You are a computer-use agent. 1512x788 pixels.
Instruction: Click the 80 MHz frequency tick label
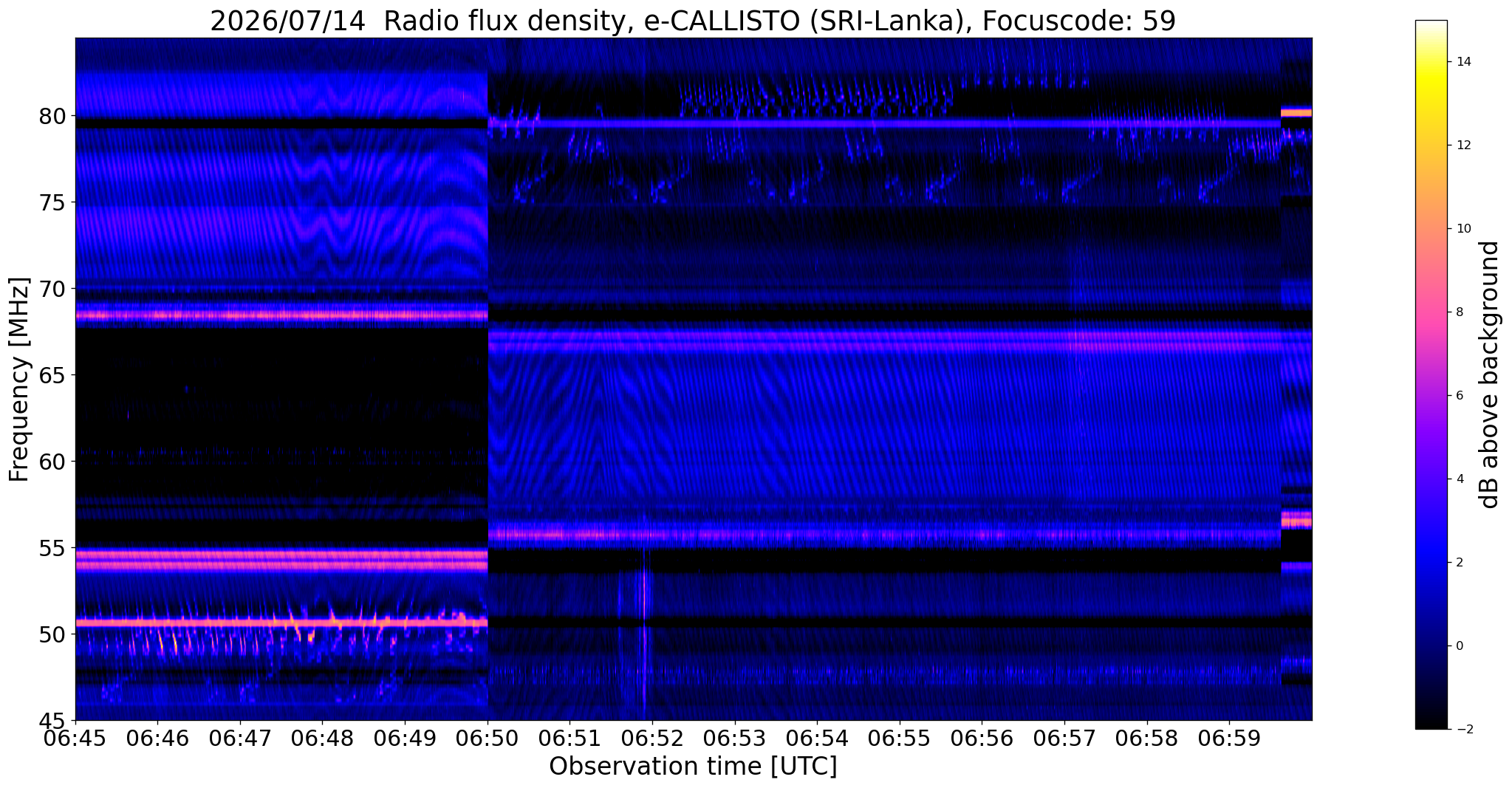coord(52,116)
